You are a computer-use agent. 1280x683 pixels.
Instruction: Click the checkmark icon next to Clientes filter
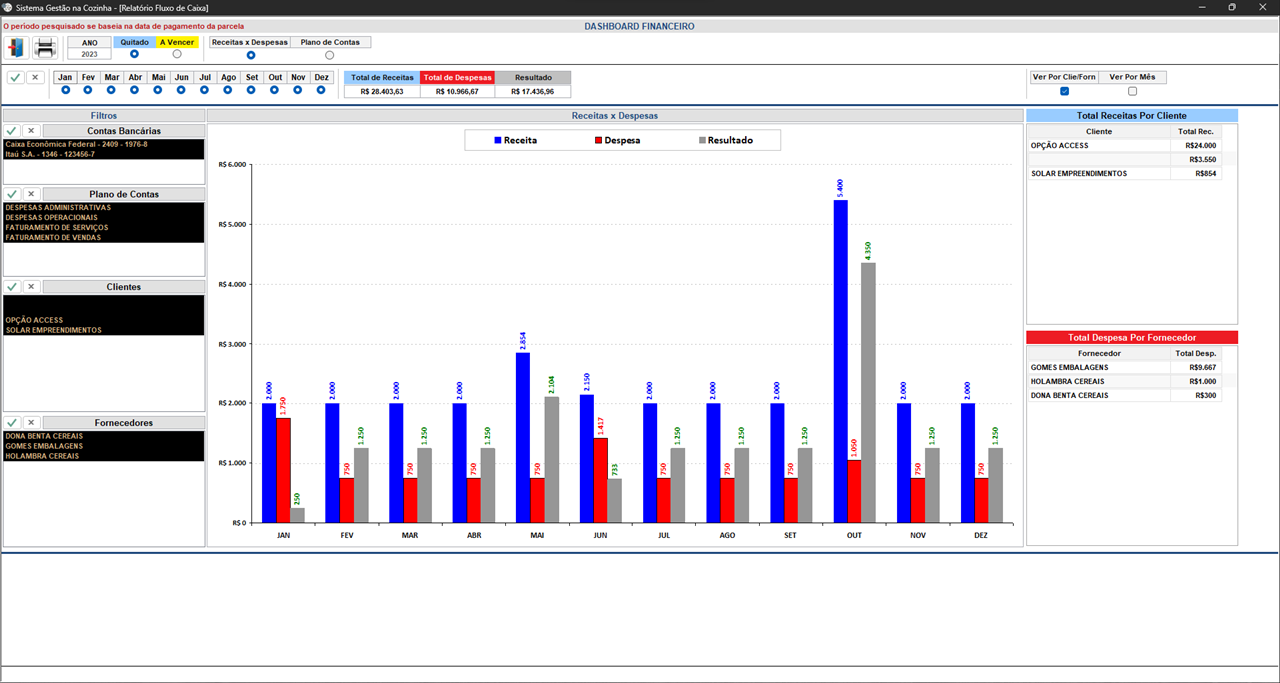tap(12, 287)
